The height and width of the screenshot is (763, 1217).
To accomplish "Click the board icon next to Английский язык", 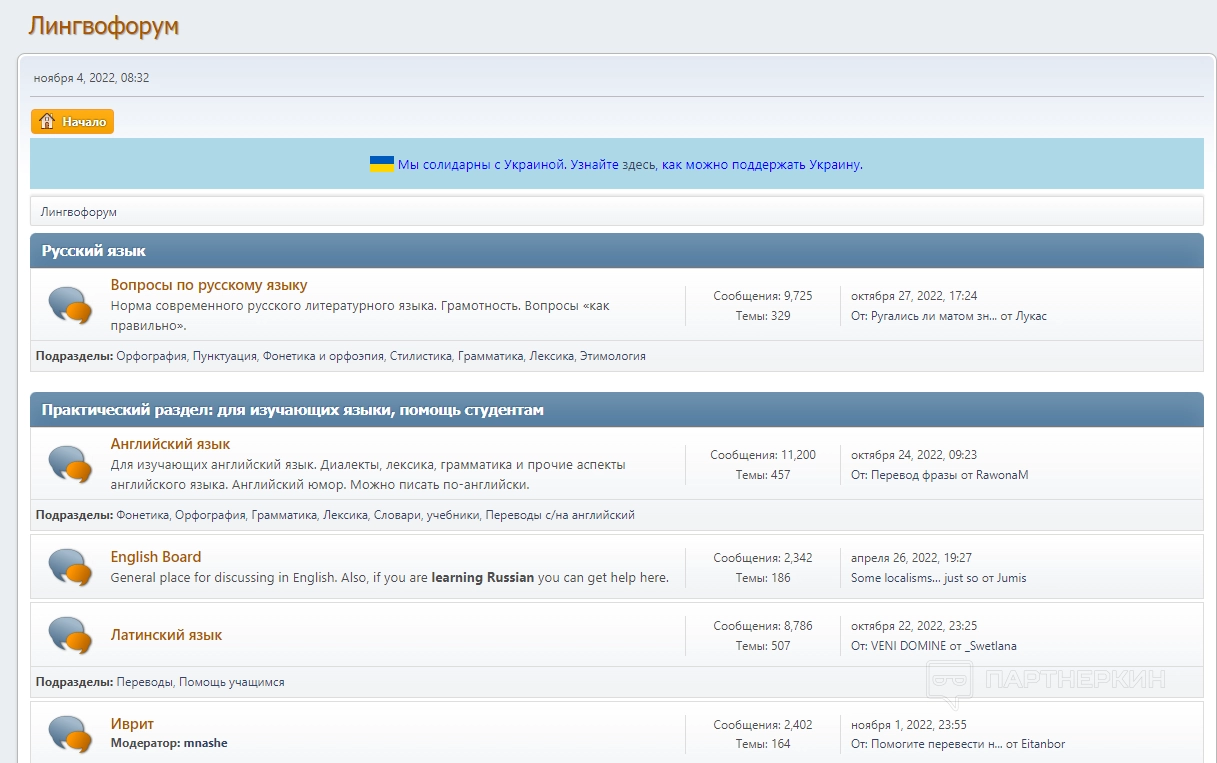I will [x=70, y=463].
